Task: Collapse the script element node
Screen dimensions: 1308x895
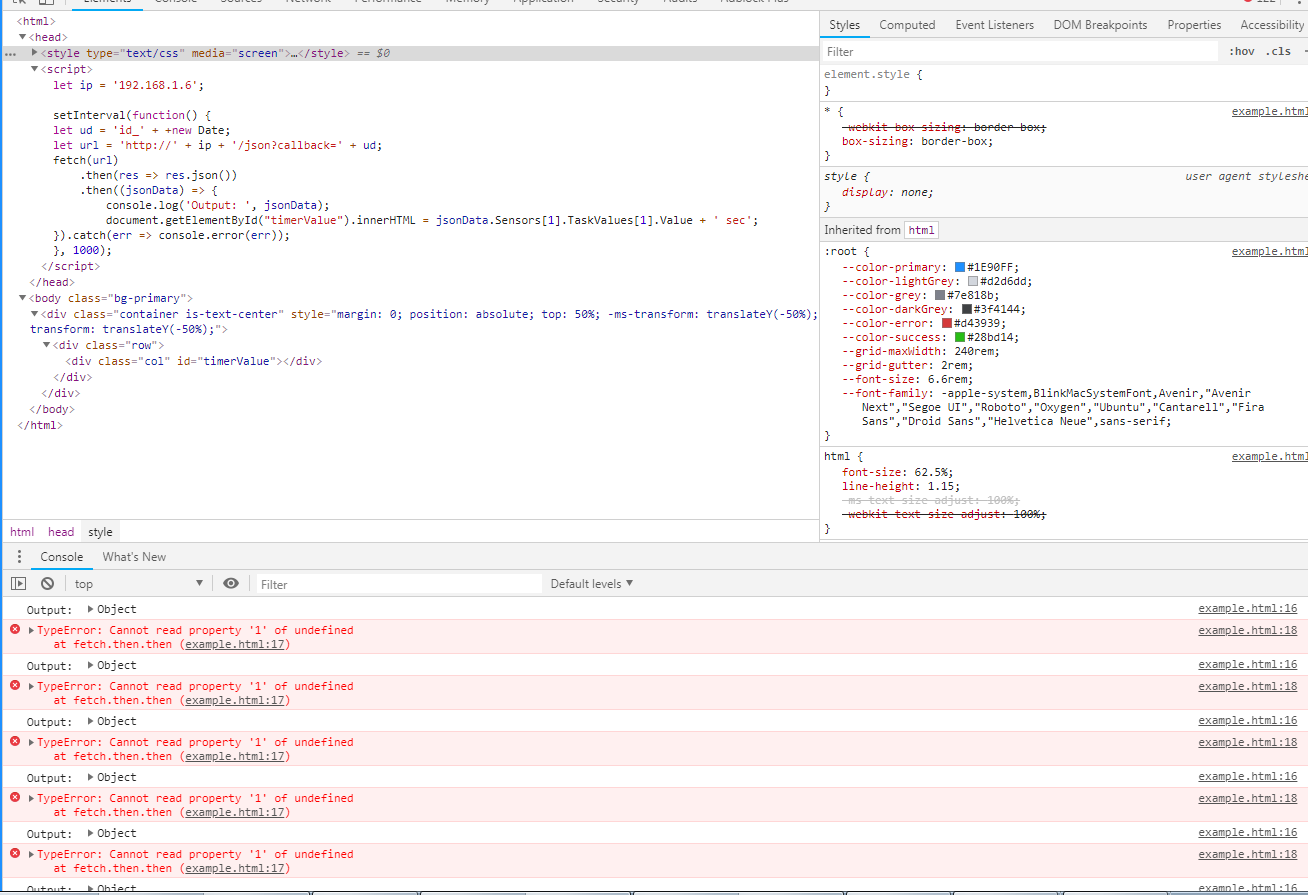Action: pyautogui.click(x=35, y=69)
